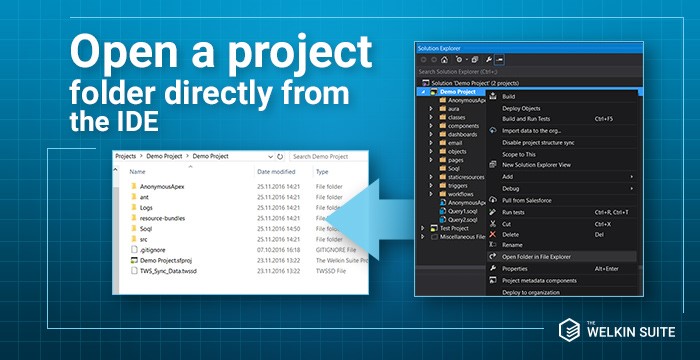Toggle the Preview Selected Items toolbar button
This screenshot has height=360, width=700.
(499, 60)
